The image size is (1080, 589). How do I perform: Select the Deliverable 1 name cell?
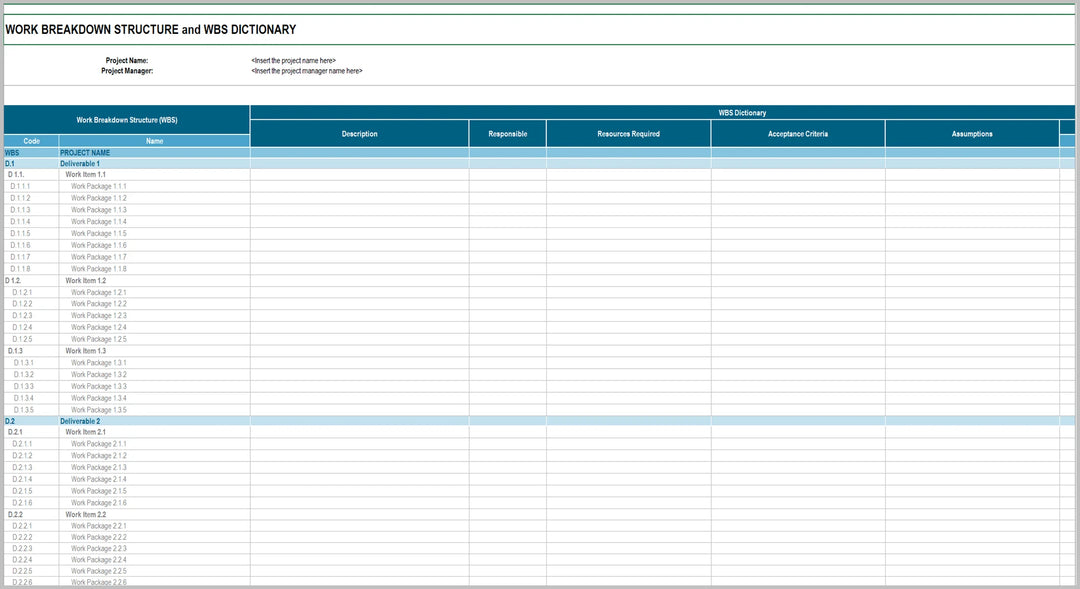click(x=80, y=163)
